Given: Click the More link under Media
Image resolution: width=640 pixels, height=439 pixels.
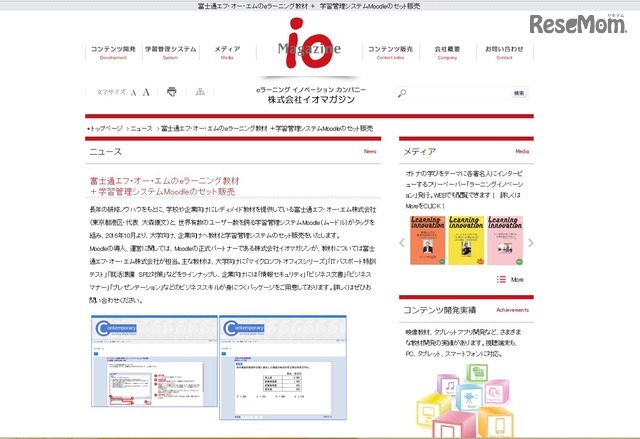Looking at the screenshot, I should click(x=517, y=279).
